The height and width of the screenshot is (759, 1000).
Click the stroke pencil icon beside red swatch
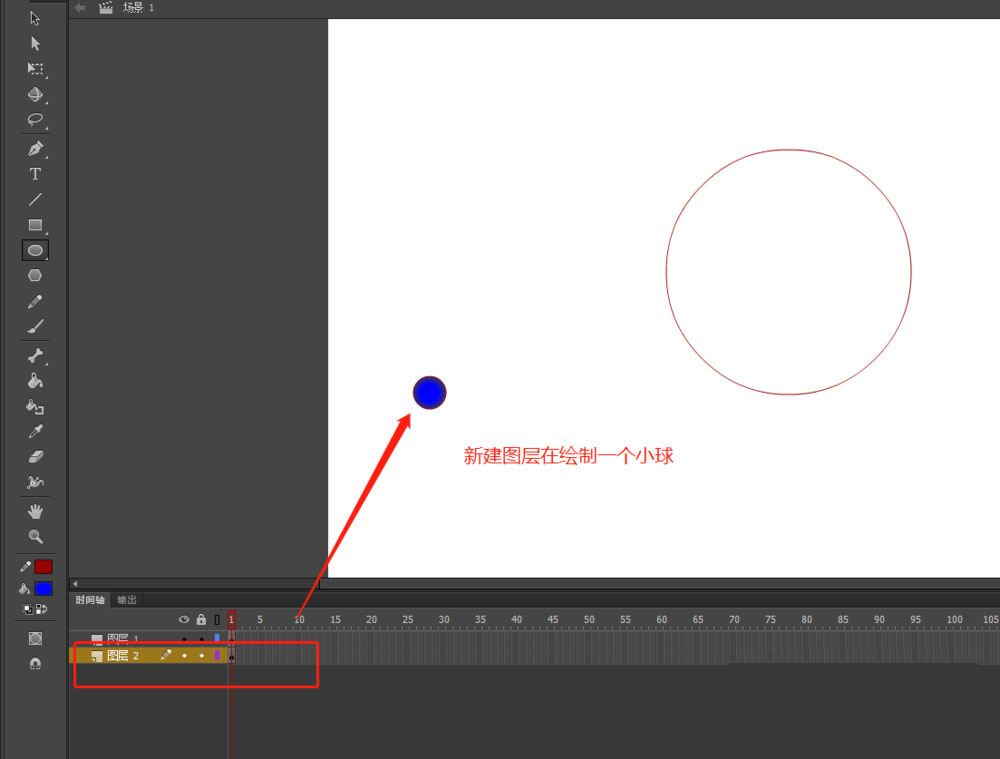pyautogui.click(x=25, y=566)
